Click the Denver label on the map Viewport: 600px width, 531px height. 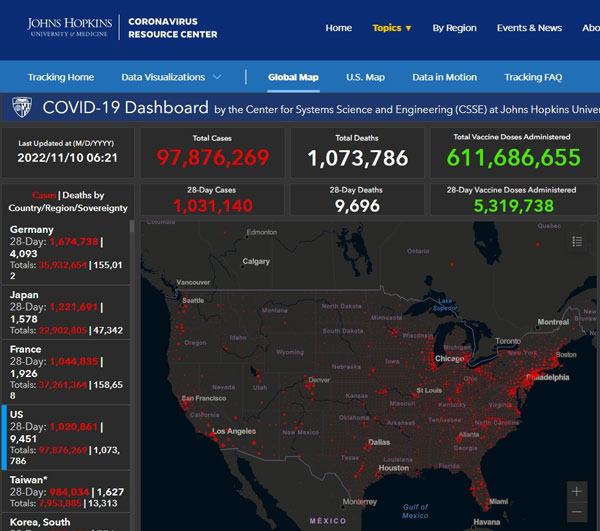[319, 380]
